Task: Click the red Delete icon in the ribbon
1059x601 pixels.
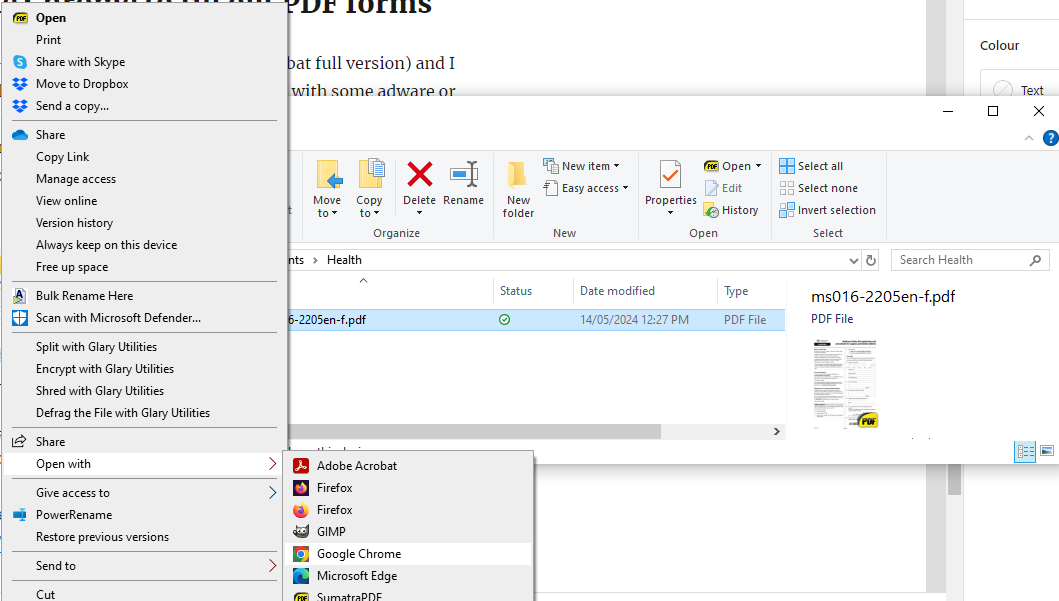Action: [419, 174]
